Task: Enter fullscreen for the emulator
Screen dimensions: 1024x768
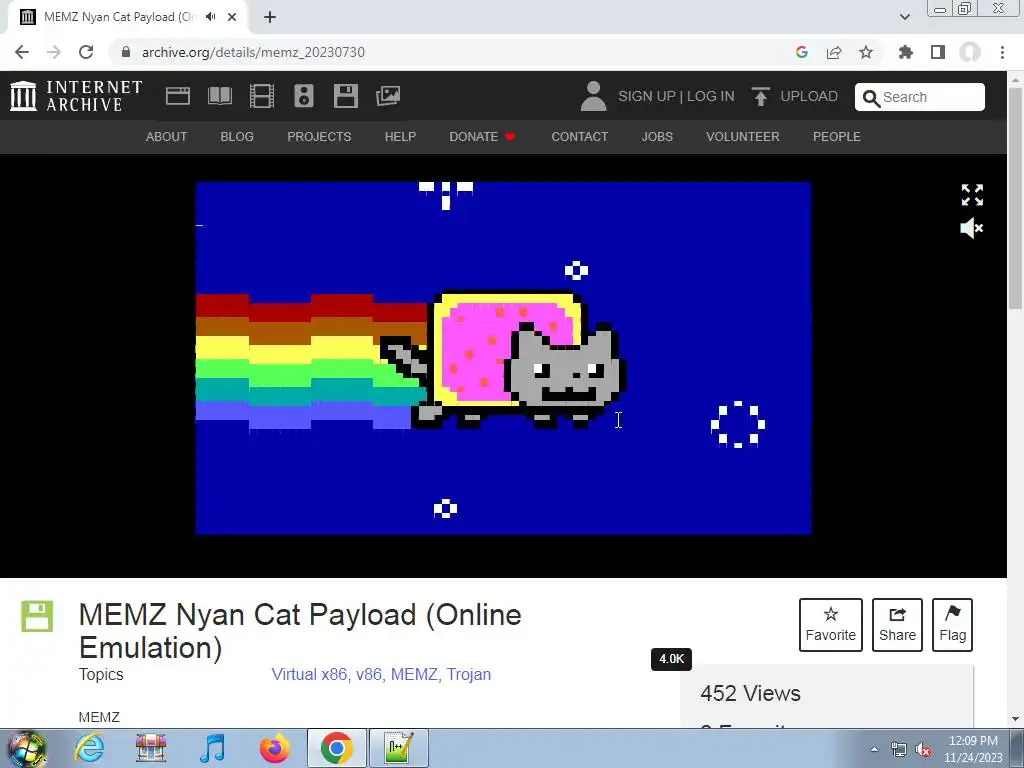Action: click(x=972, y=195)
